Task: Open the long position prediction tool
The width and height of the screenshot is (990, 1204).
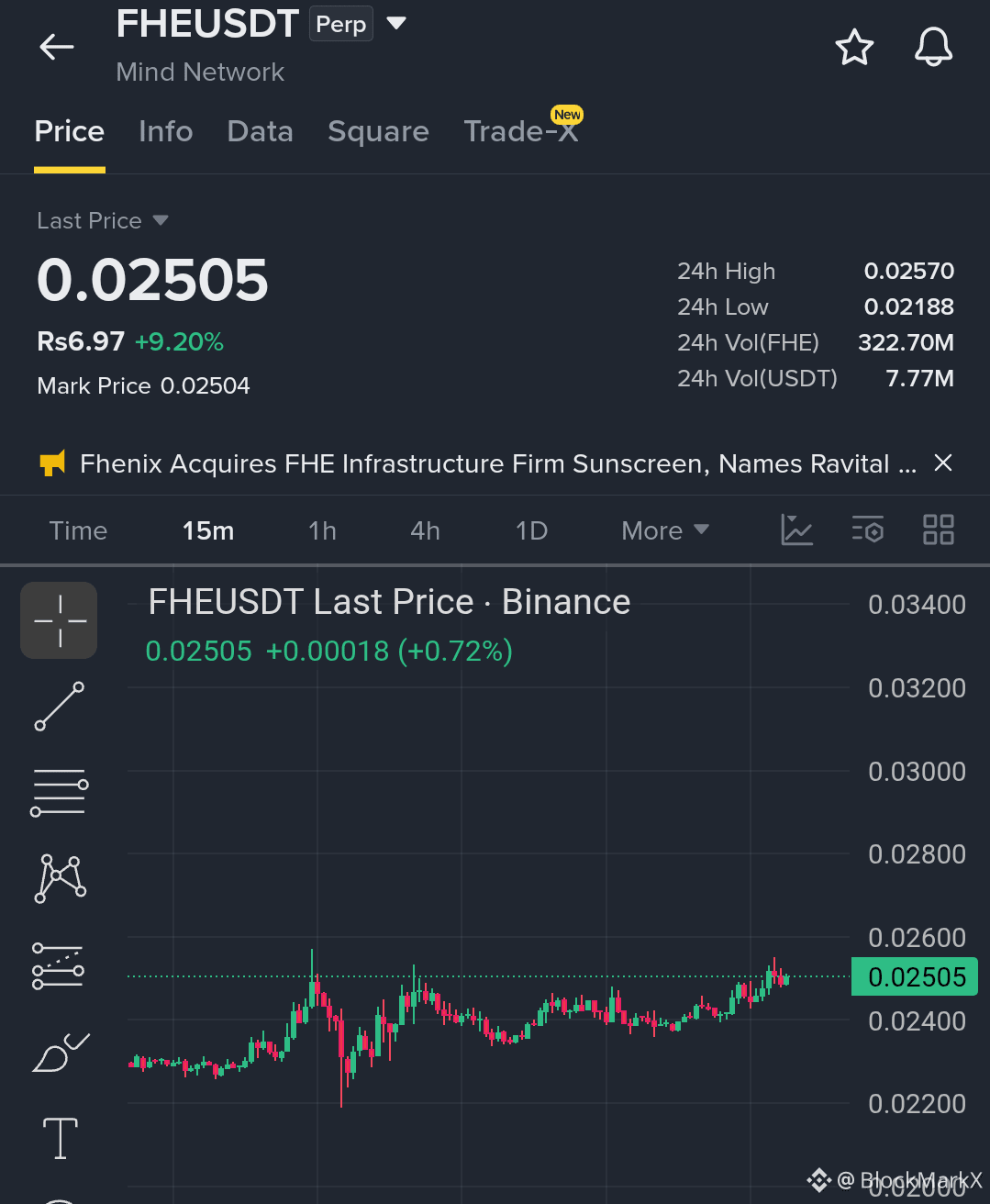Action: [59, 966]
